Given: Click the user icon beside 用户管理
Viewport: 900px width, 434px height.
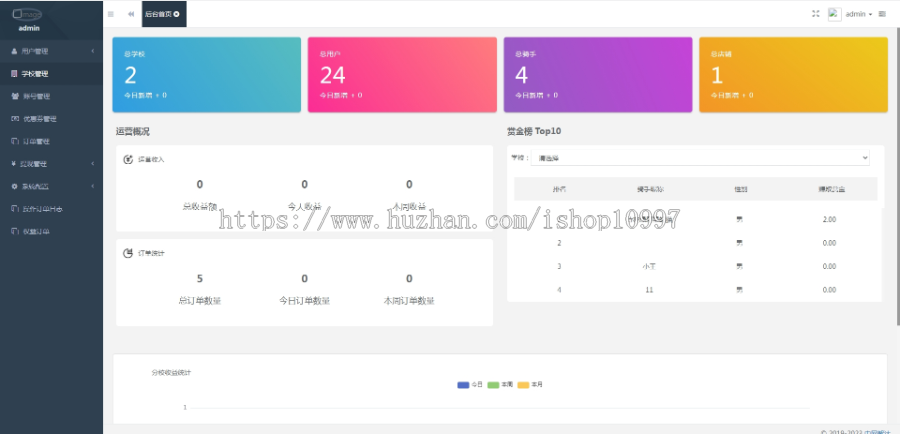Looking at the screenshot, I should point(14,51).
